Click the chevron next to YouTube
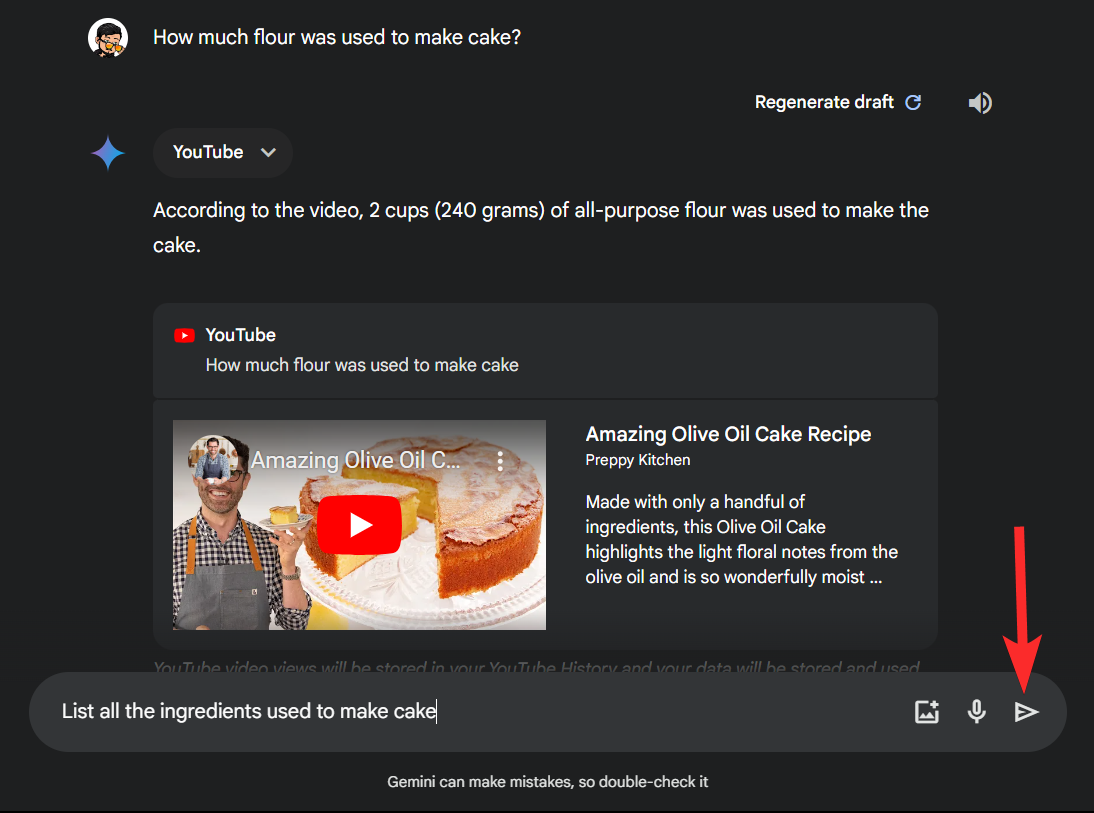1094x813 pixels. point(269,152)
